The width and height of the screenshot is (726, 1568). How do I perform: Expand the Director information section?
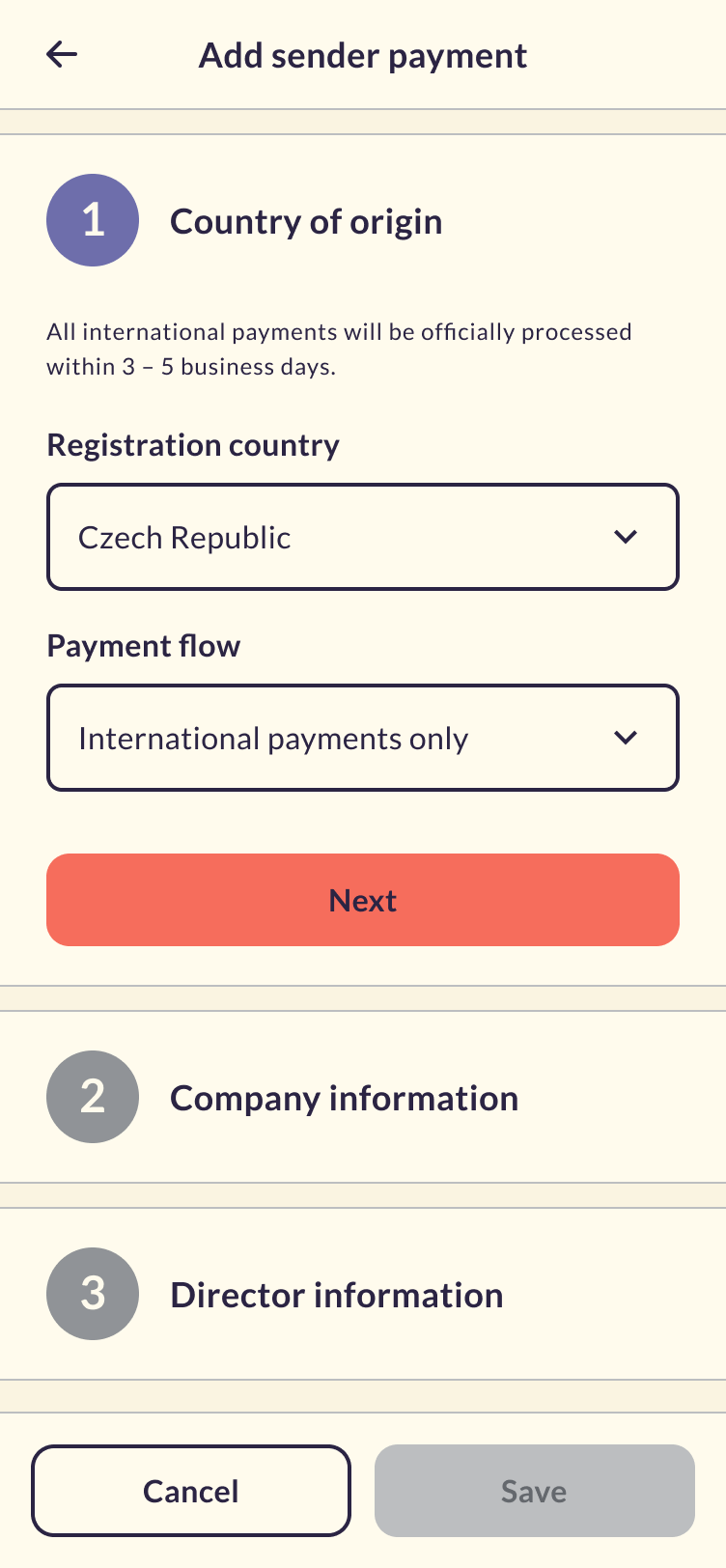pyautogui.click(x=337, y=1295)
